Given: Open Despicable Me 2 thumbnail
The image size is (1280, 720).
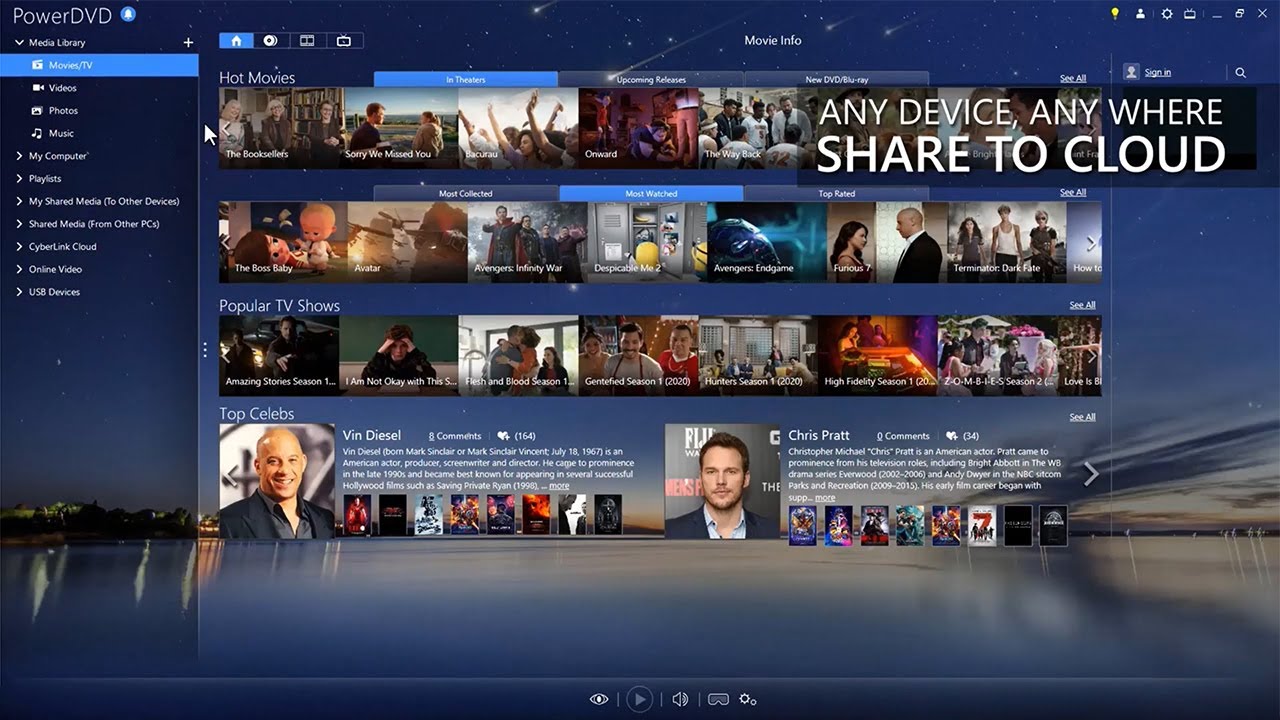Looking at the screenshot, I should click(x=647, y=242).
